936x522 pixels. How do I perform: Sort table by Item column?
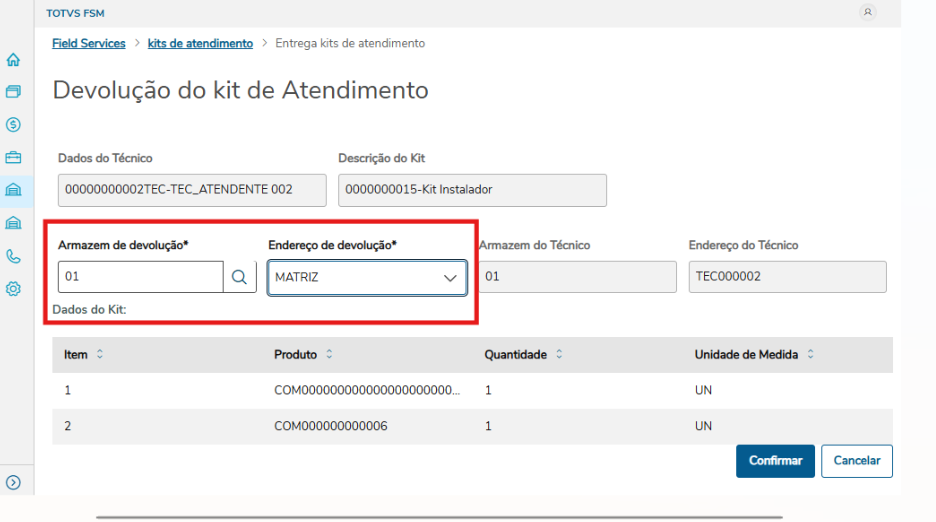99,355
